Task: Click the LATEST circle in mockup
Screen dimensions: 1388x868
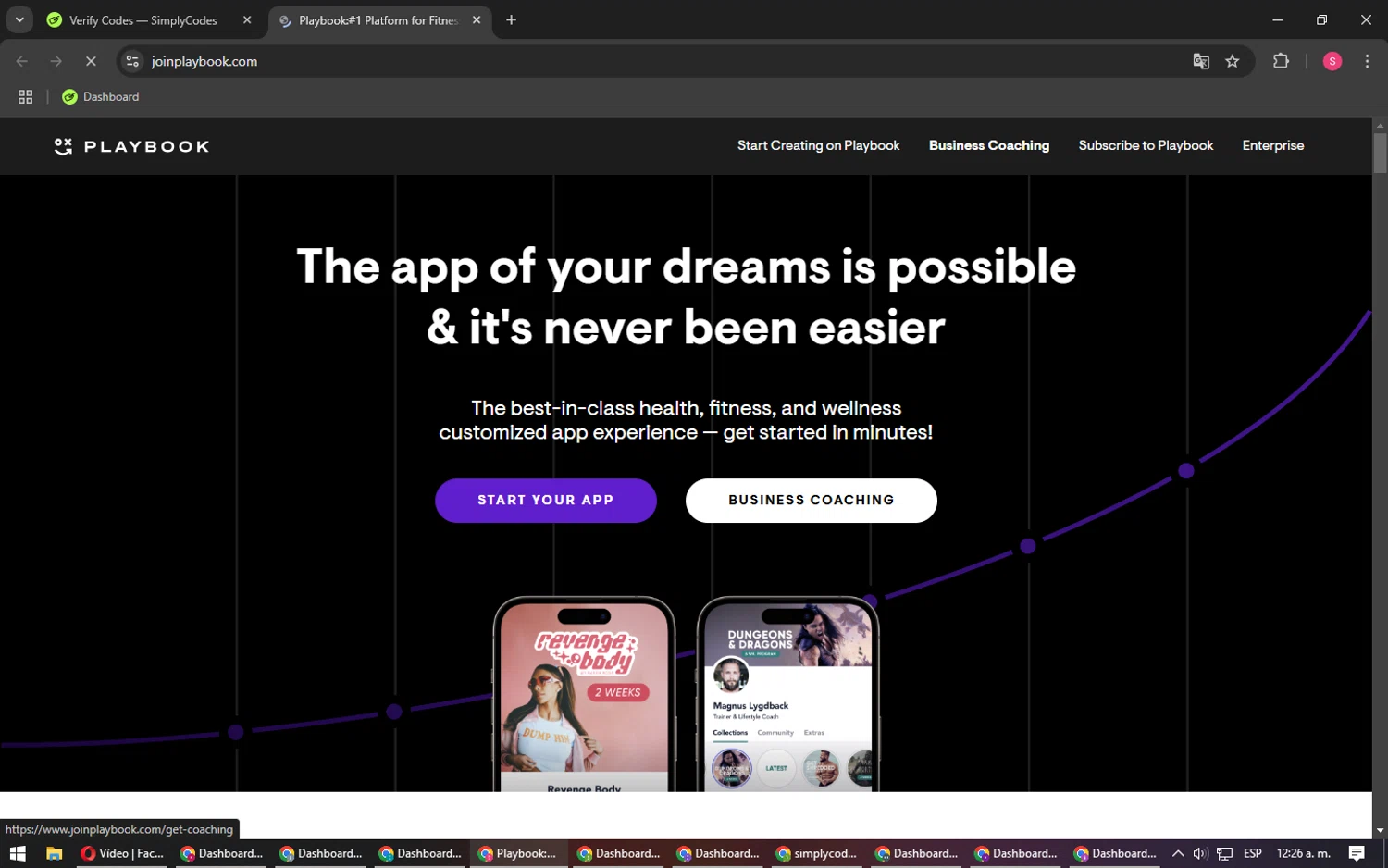Action: click(775, 768)
